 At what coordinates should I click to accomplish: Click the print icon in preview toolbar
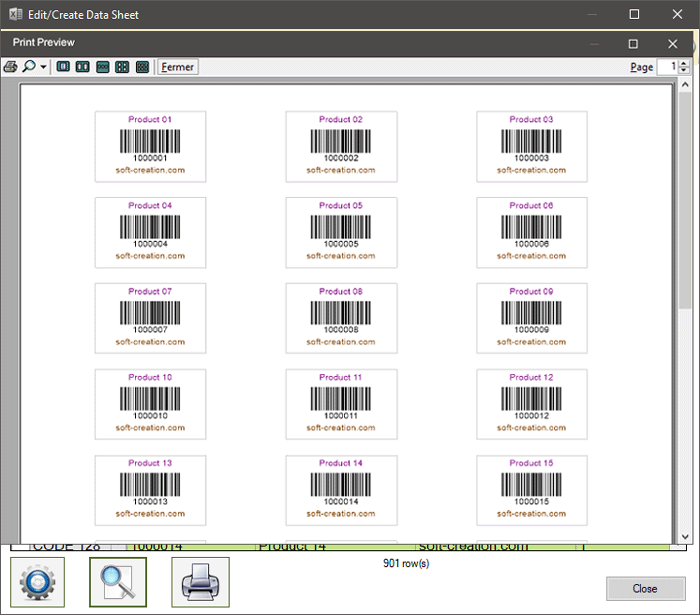(11, 67)
